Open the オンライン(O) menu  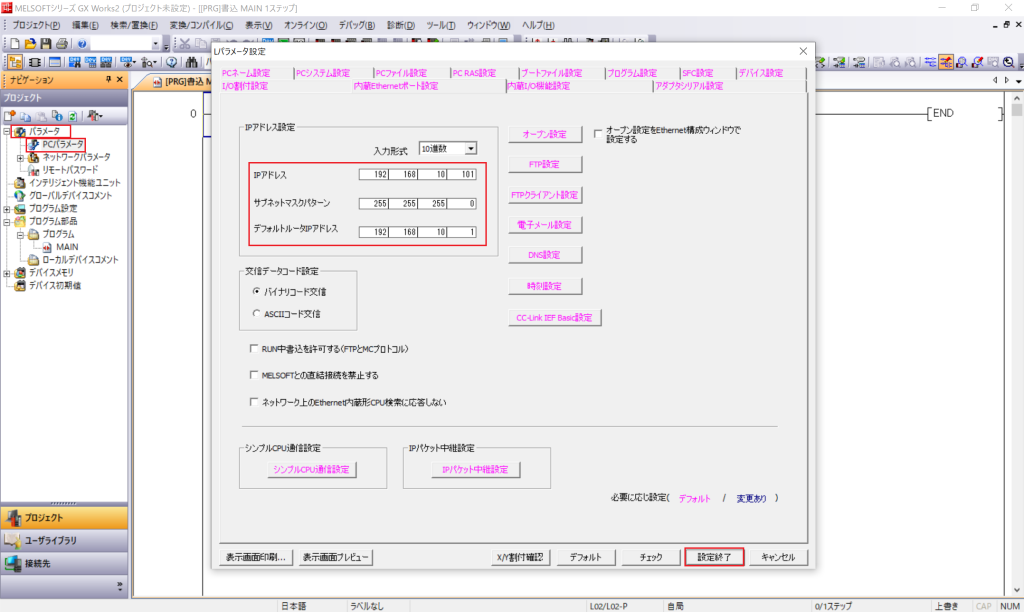[305, 24]
